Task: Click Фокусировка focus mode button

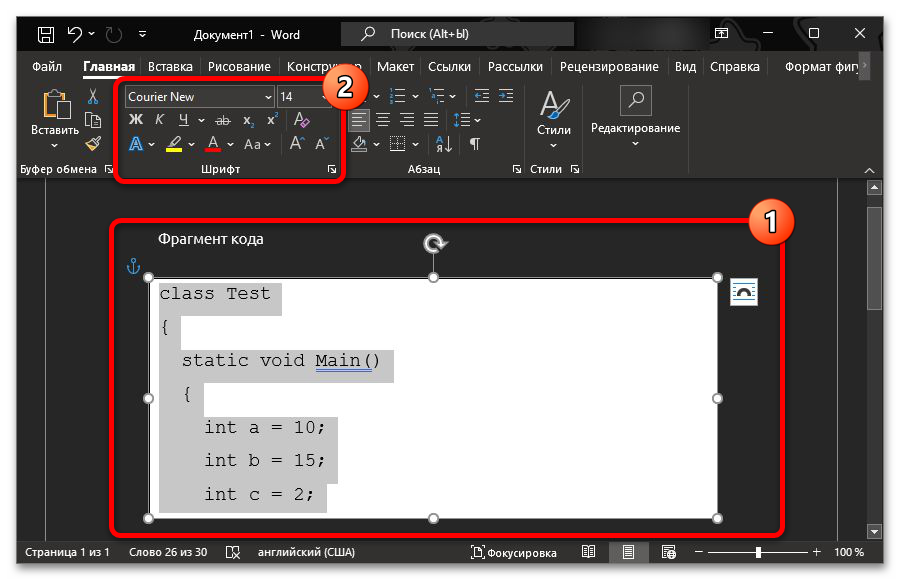Action: tap(513, 552)
